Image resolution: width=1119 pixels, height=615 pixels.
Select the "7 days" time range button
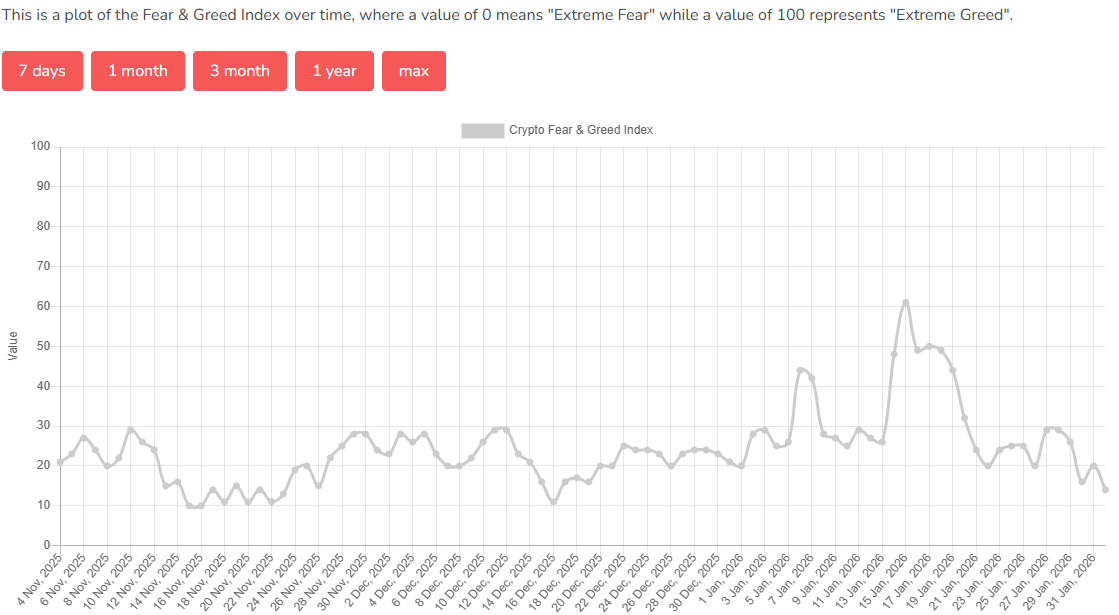[42, 70]
